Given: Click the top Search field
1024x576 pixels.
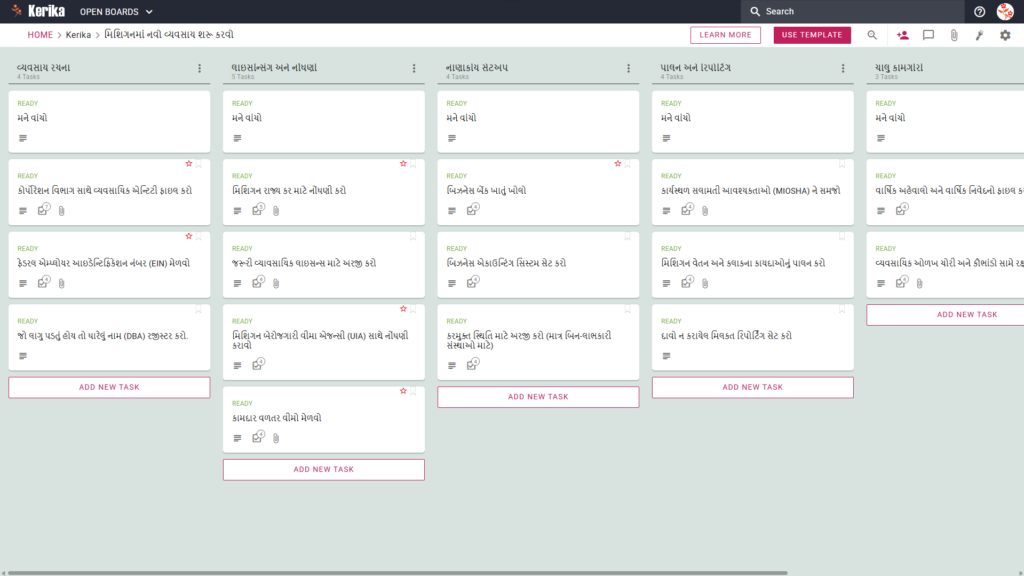Looking at the screenshot, I should pos(852,11).
